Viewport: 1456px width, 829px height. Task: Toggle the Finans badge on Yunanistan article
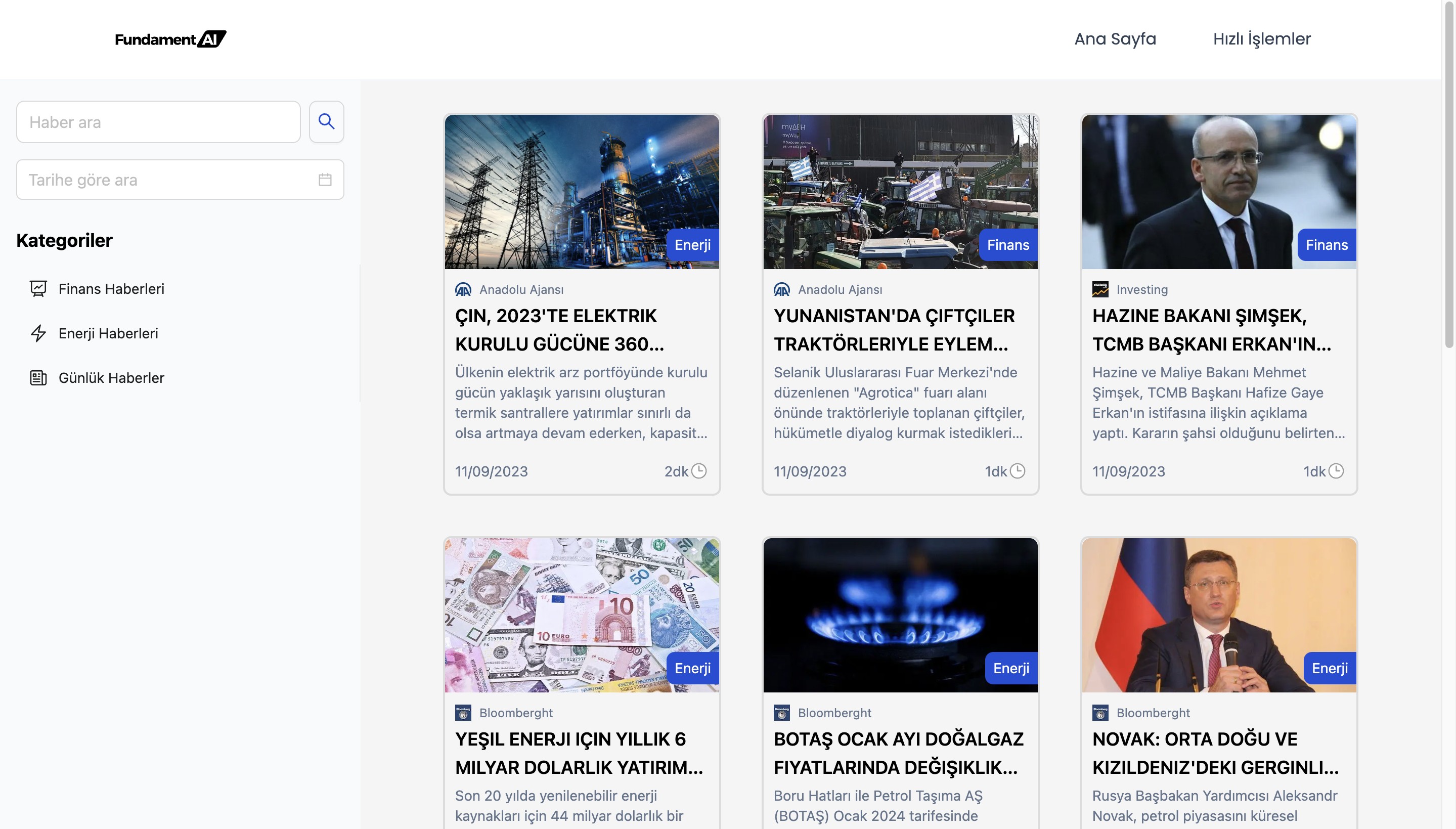pos(1008,245)
